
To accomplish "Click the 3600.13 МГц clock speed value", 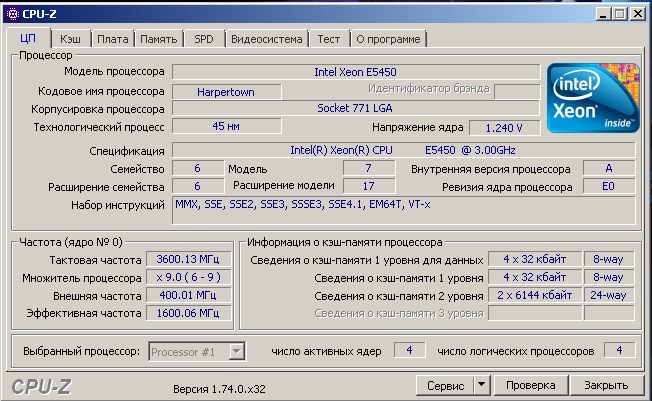I will 188,259.
